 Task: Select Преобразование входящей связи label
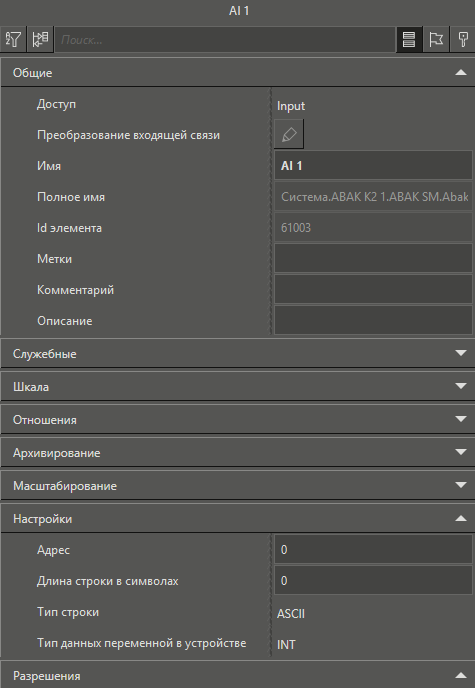[128, 135]
